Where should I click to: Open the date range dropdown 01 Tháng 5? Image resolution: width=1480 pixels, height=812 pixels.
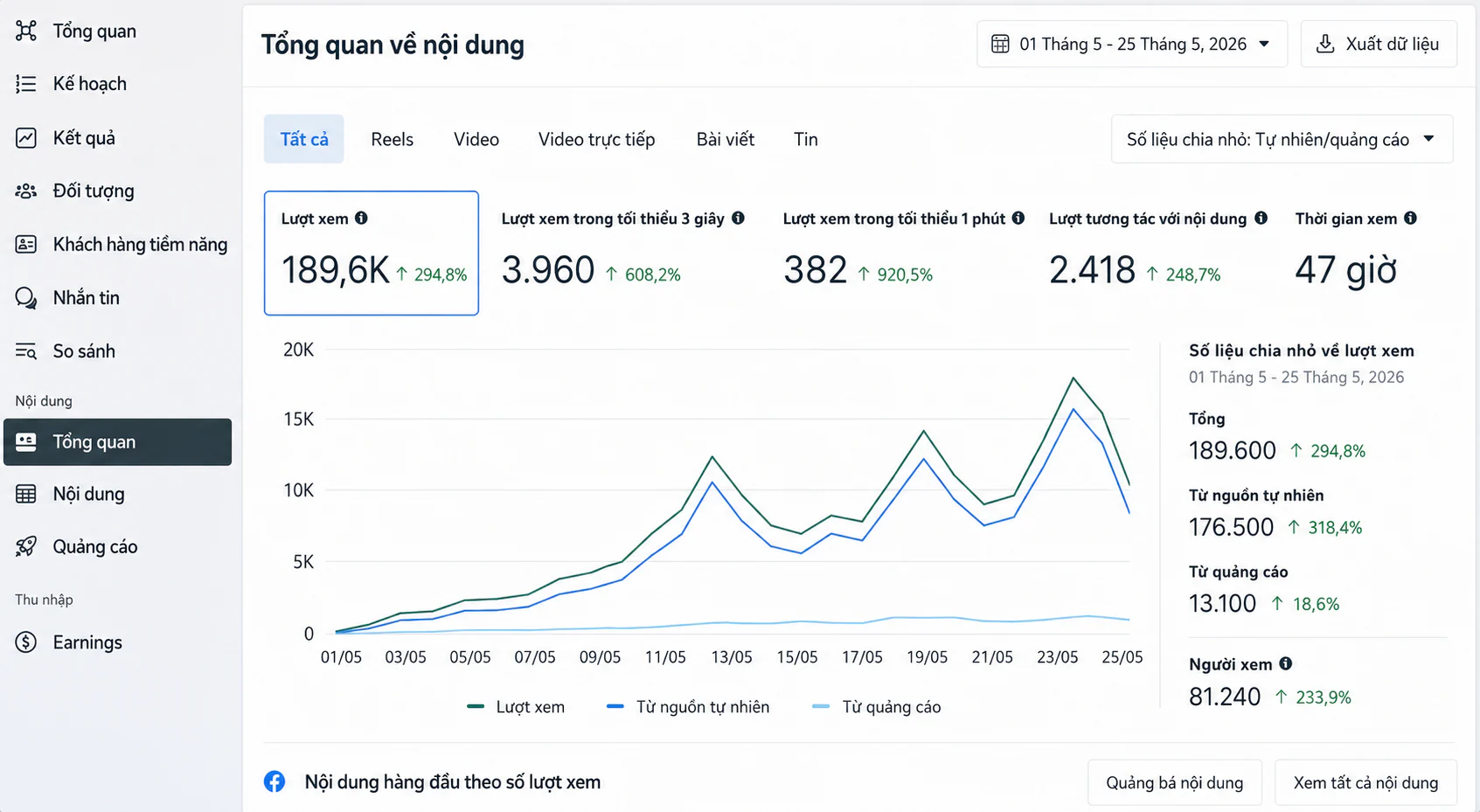coord(1132,44)
